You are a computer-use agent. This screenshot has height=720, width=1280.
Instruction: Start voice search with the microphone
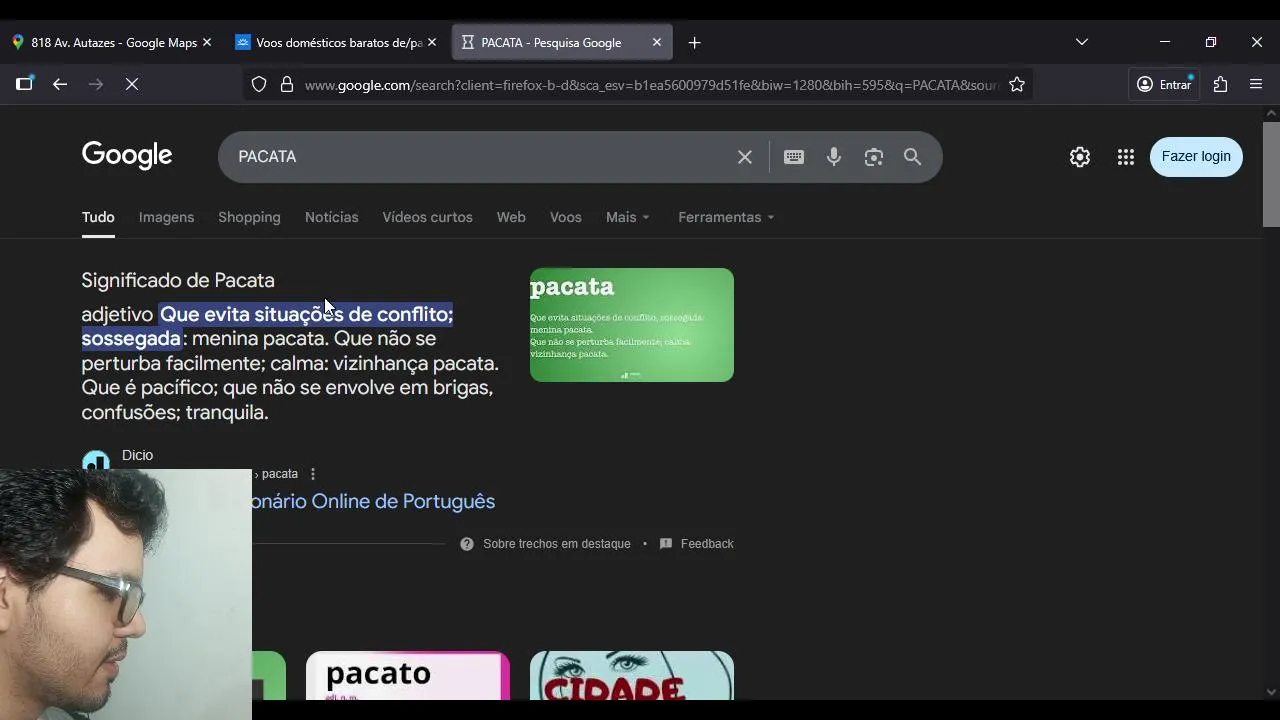tap(834, 157)
